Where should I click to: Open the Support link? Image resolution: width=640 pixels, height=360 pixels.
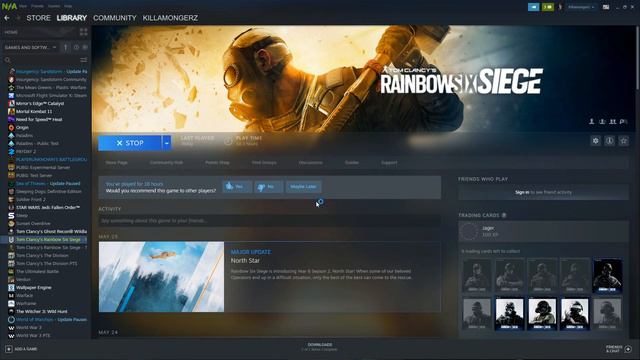click(x=389, y=162)
